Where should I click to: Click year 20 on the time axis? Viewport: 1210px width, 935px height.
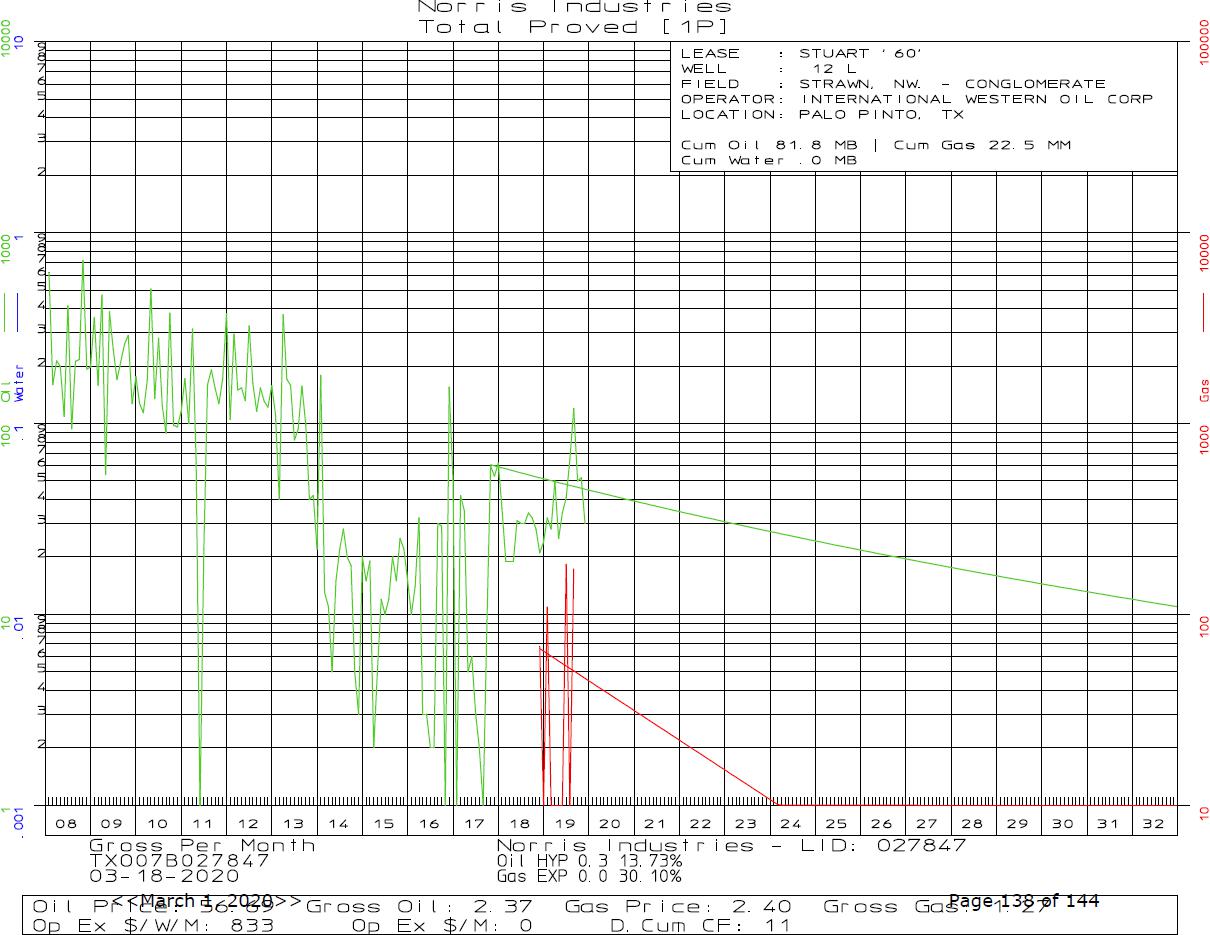point(610,824)
